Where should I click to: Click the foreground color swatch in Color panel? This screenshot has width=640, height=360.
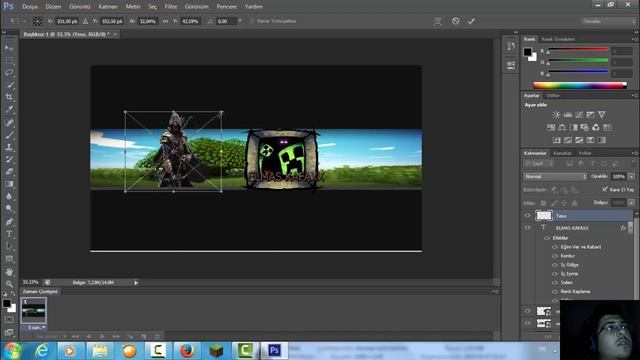click(x=528, y=52)
